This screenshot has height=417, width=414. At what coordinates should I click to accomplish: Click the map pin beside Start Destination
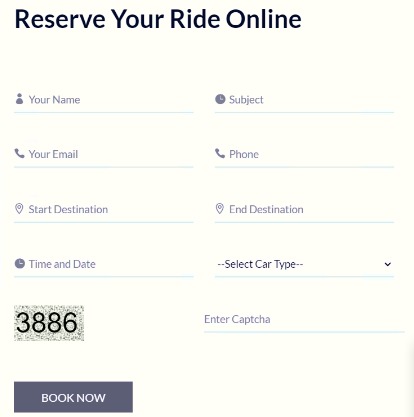[19, 209]
